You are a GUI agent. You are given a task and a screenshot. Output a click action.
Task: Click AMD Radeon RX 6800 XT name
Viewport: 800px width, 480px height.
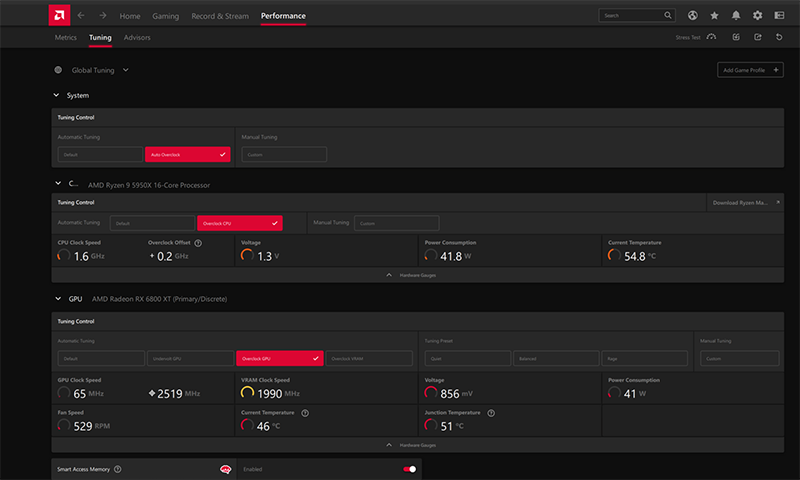(159, 299)
